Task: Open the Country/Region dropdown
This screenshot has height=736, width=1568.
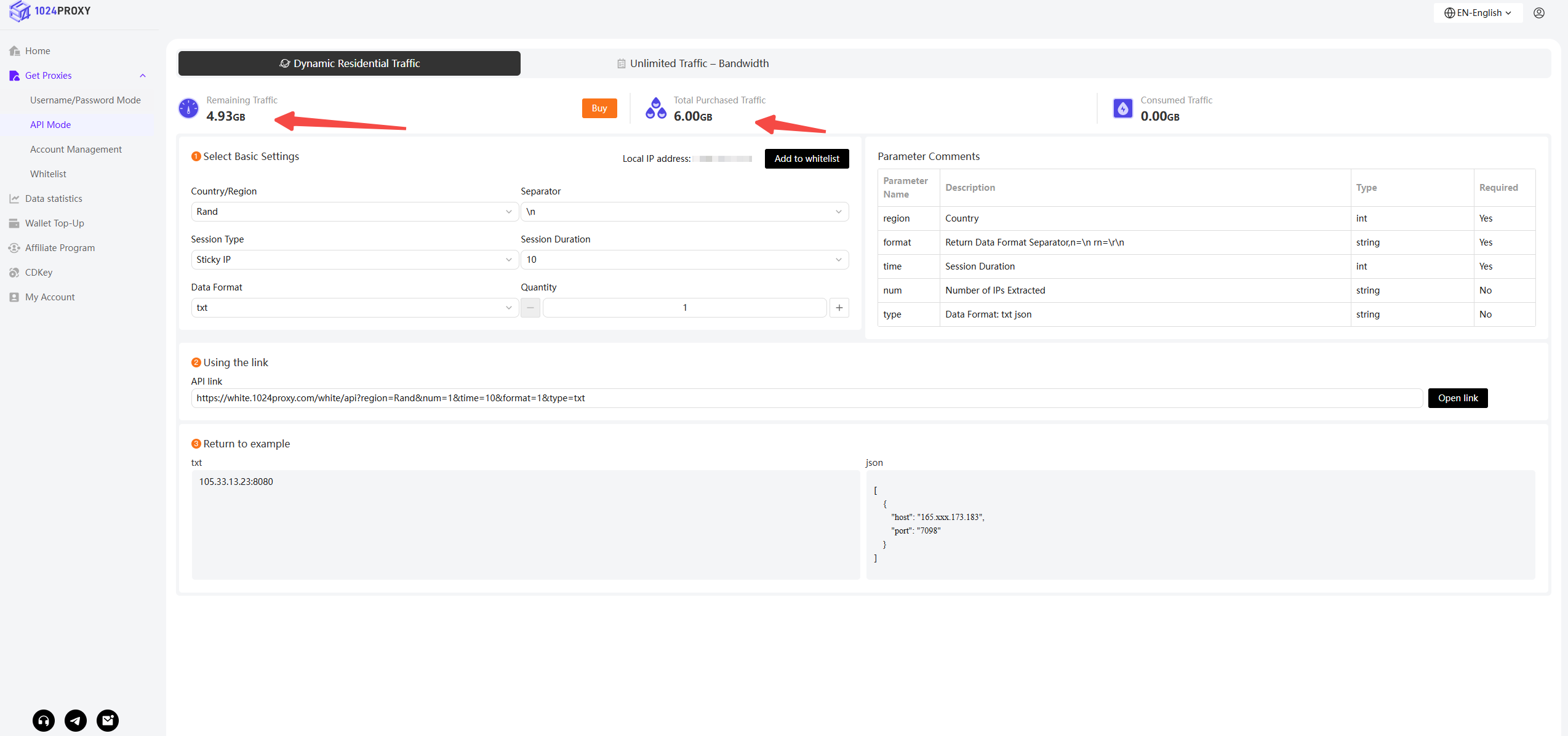Action: point(354,212)
